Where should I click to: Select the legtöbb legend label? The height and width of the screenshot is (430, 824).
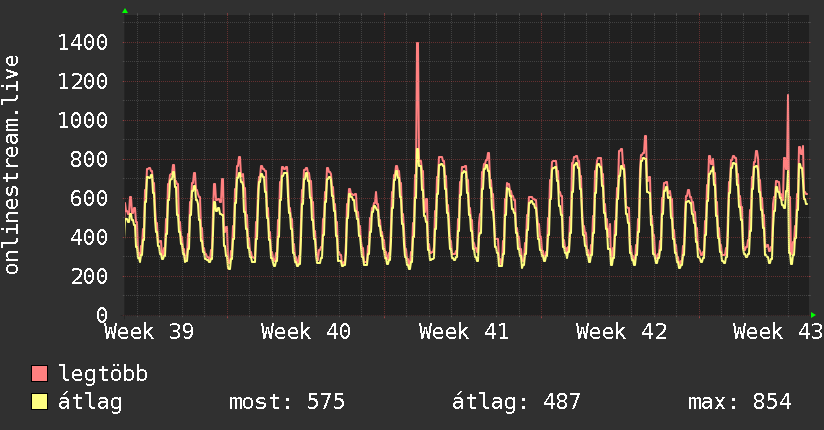click(x=103, y=374)
